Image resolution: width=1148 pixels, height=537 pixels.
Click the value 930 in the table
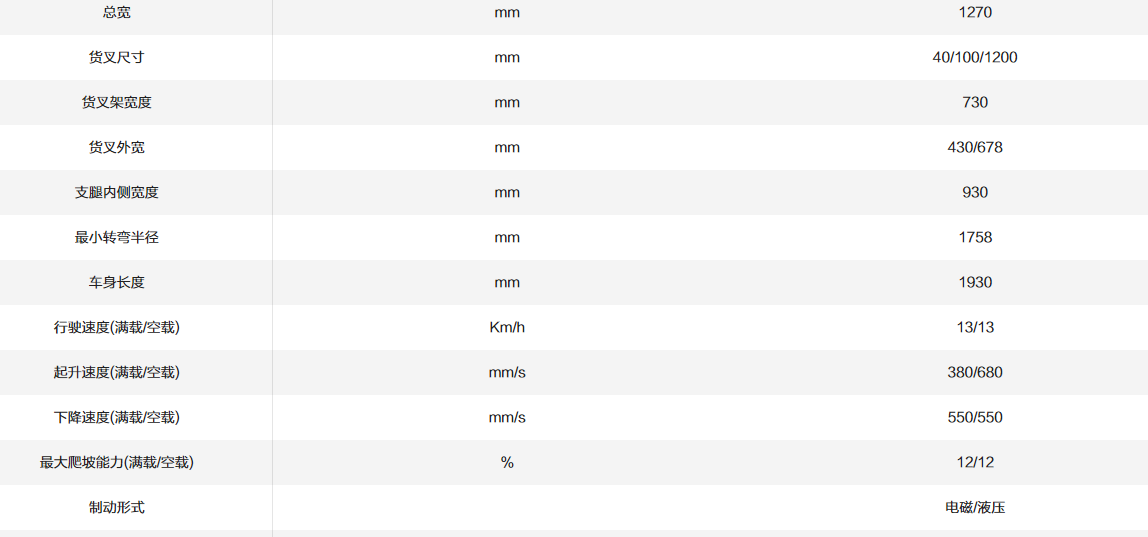tap(974, 193)
